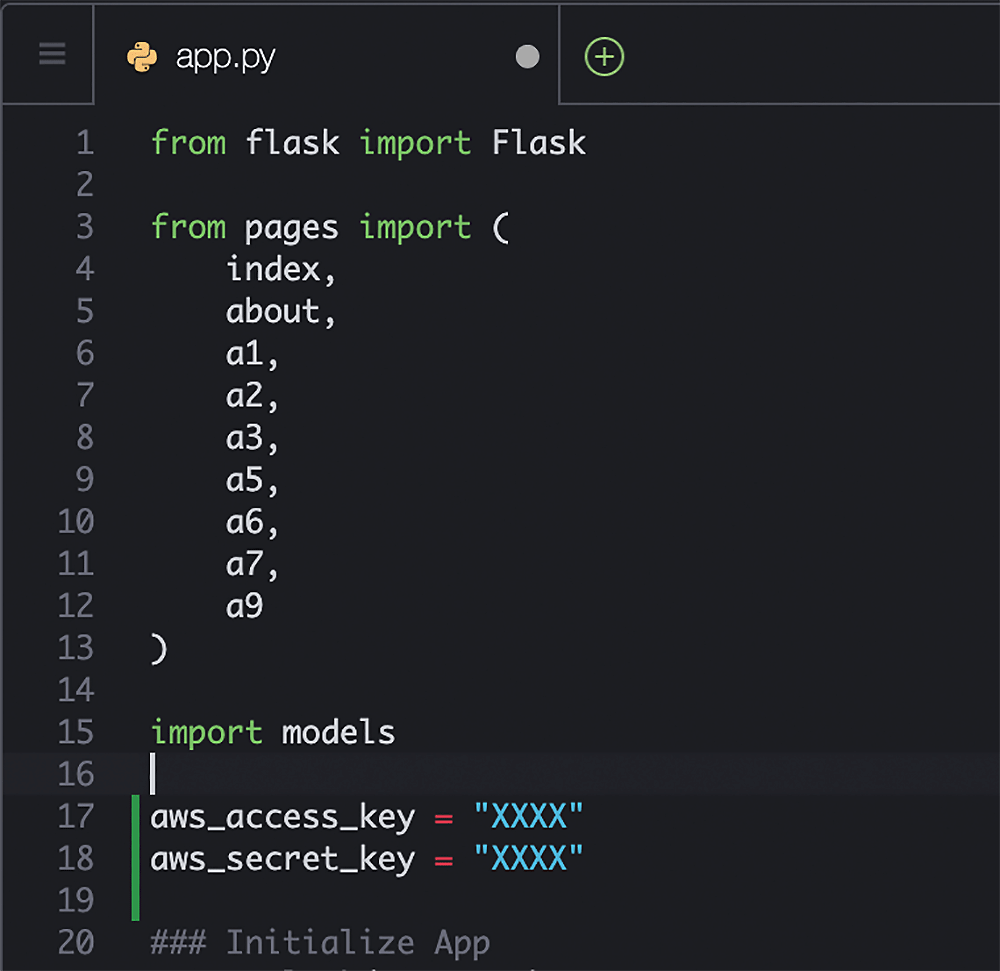The width and height of the screenshot is (1000, 971).
Task: Click the equals sign on line 18
Action: coord(444,861)
